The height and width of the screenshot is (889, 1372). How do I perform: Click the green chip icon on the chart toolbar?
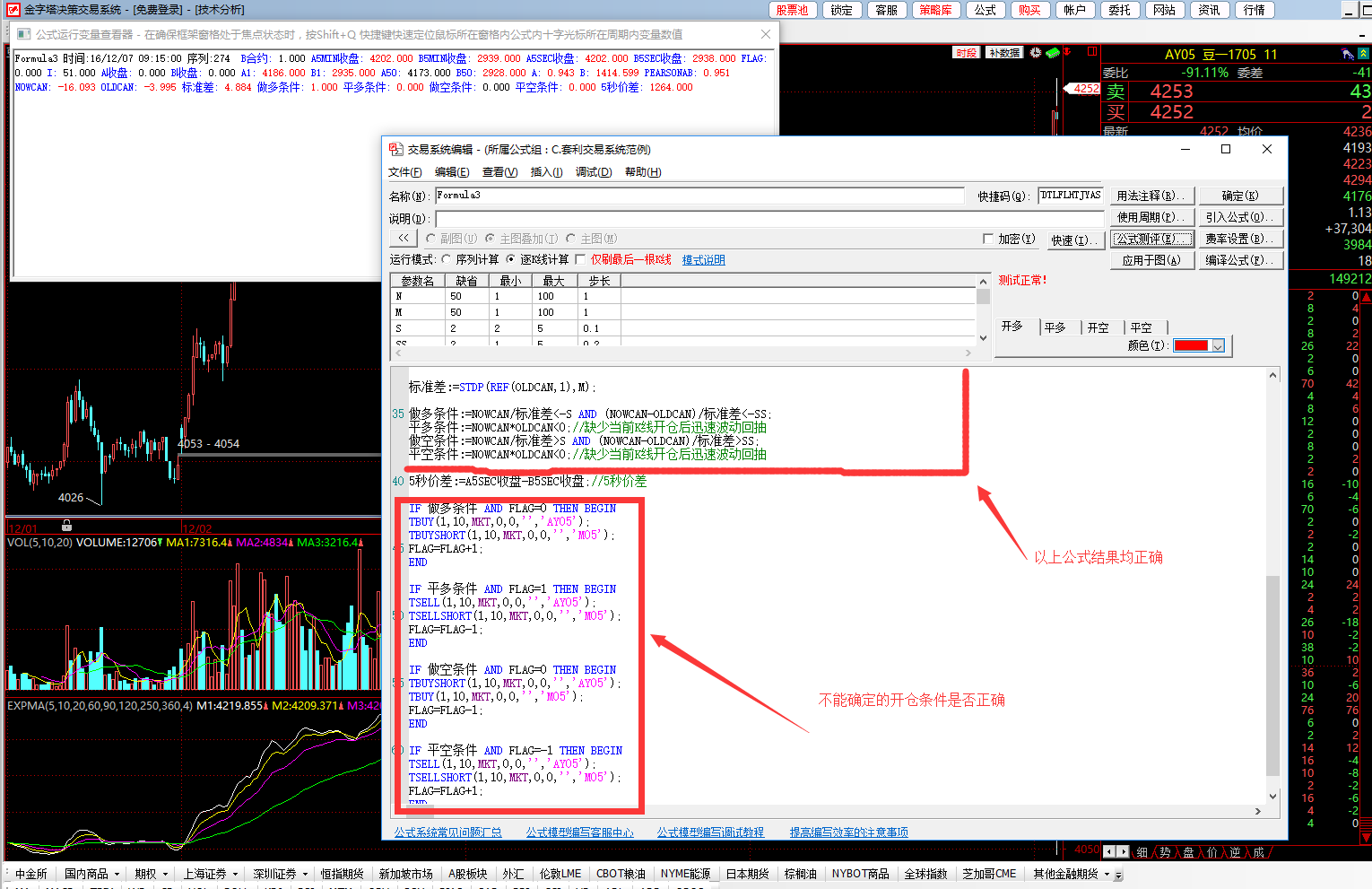pos(1053,53)
